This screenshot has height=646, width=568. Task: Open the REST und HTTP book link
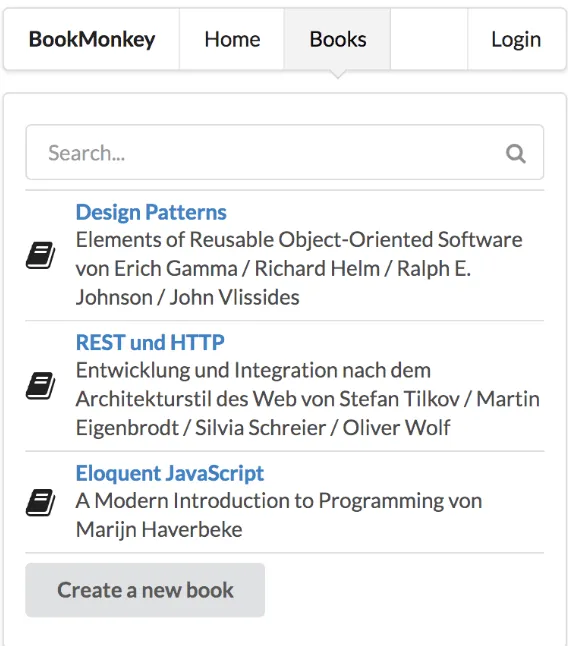coord(150,342)
